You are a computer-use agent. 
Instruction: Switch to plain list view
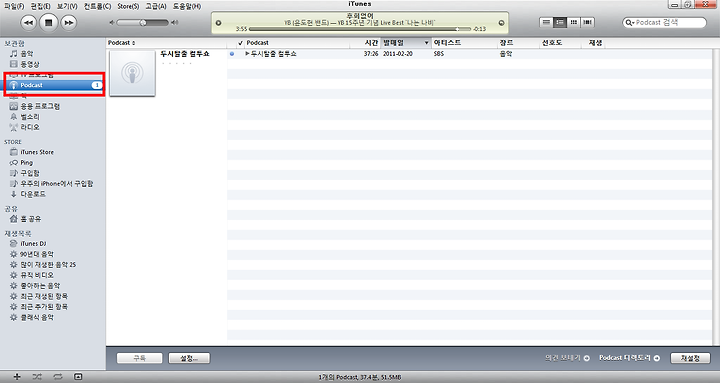click(x=546, y=22)
